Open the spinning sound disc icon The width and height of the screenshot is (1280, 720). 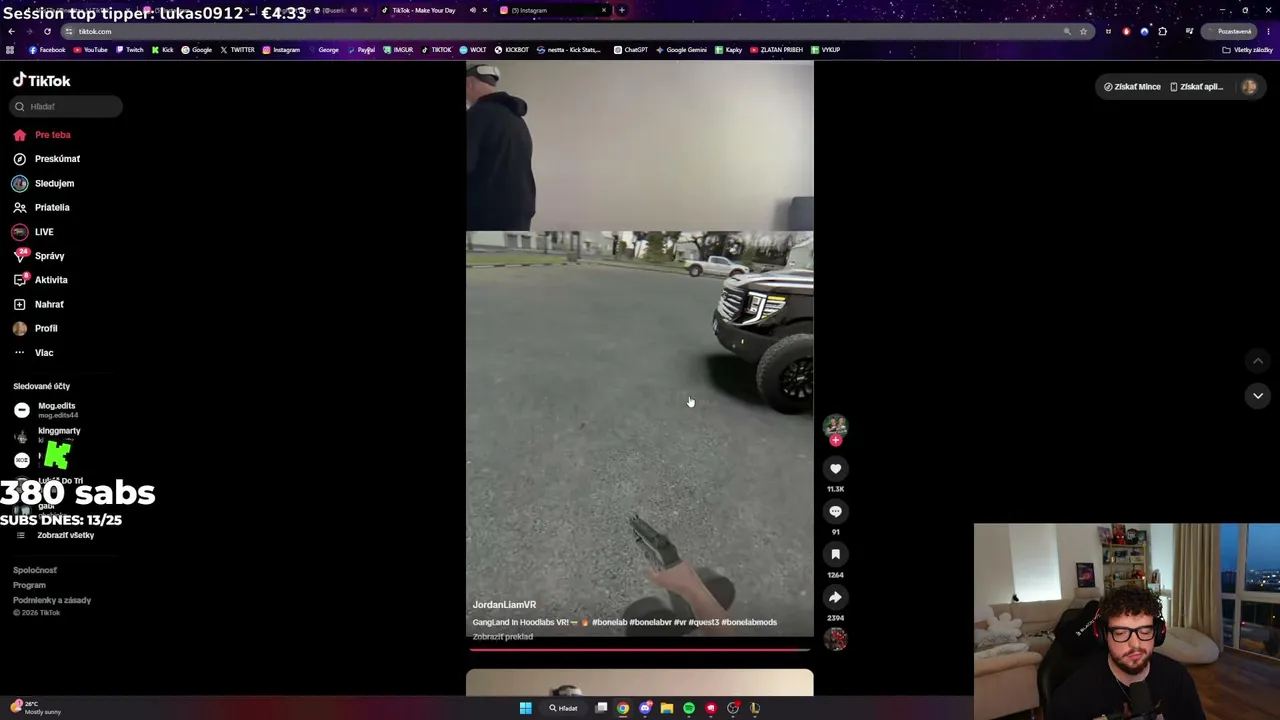point(835,638)
